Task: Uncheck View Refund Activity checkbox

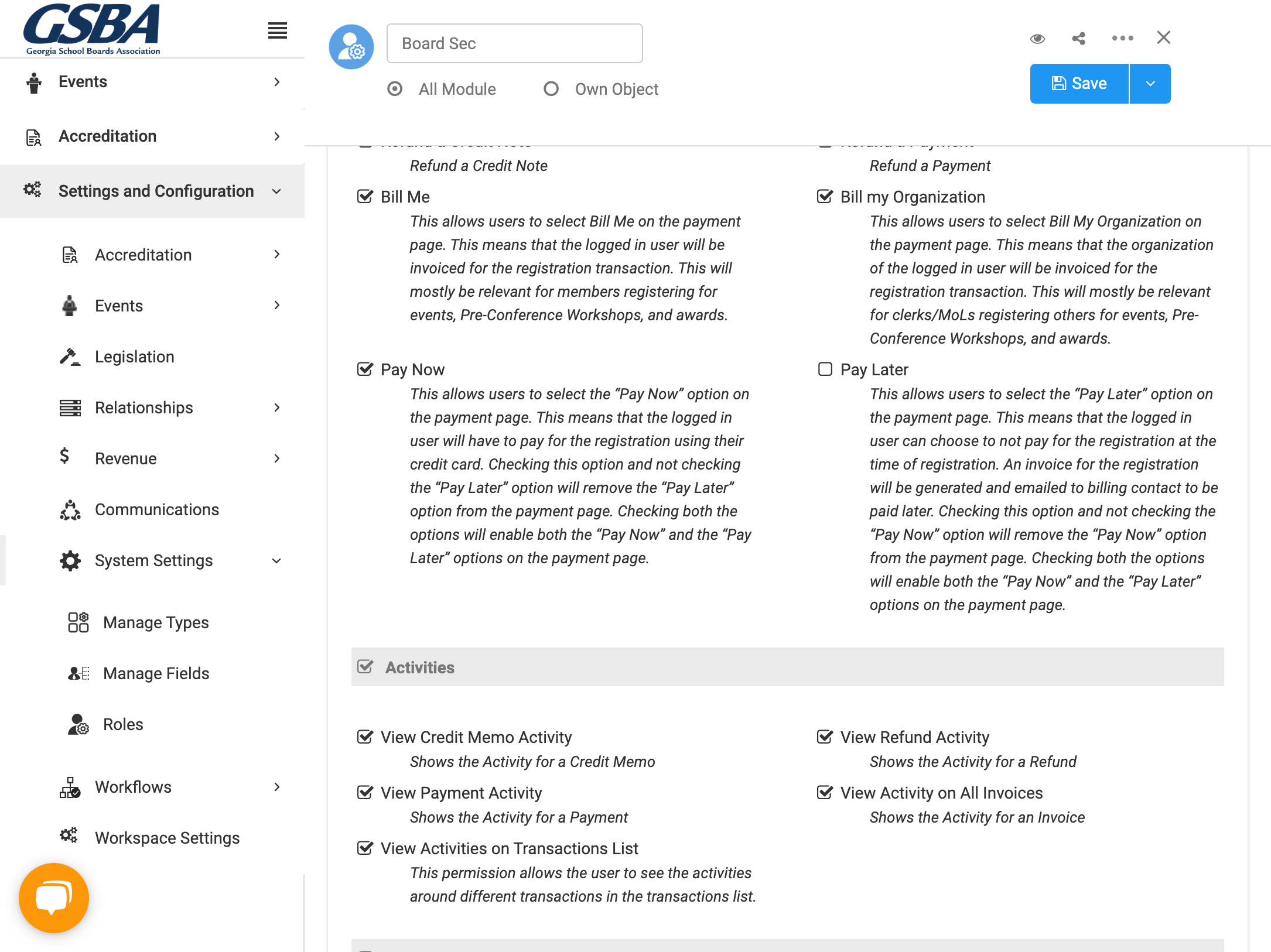Action: (825, 737)
